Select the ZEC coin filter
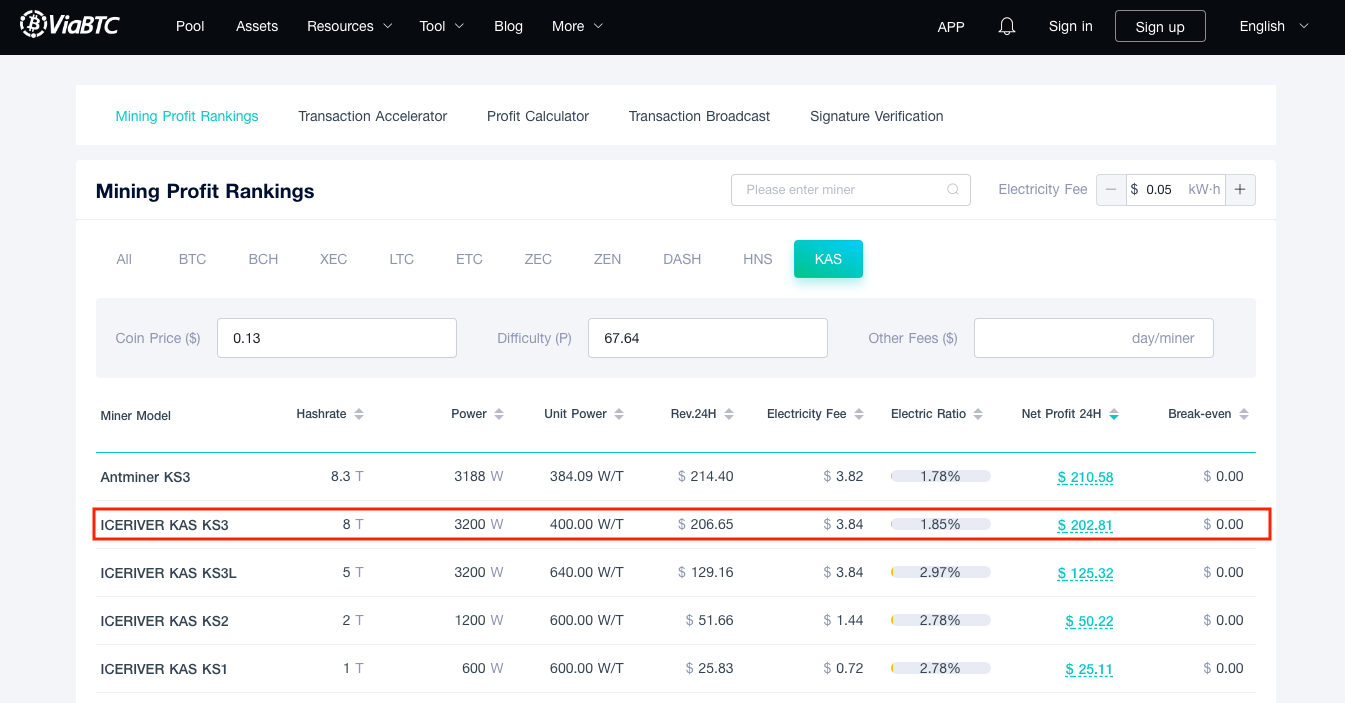This screenshot has width=1345, height=703. pos(538,259)
